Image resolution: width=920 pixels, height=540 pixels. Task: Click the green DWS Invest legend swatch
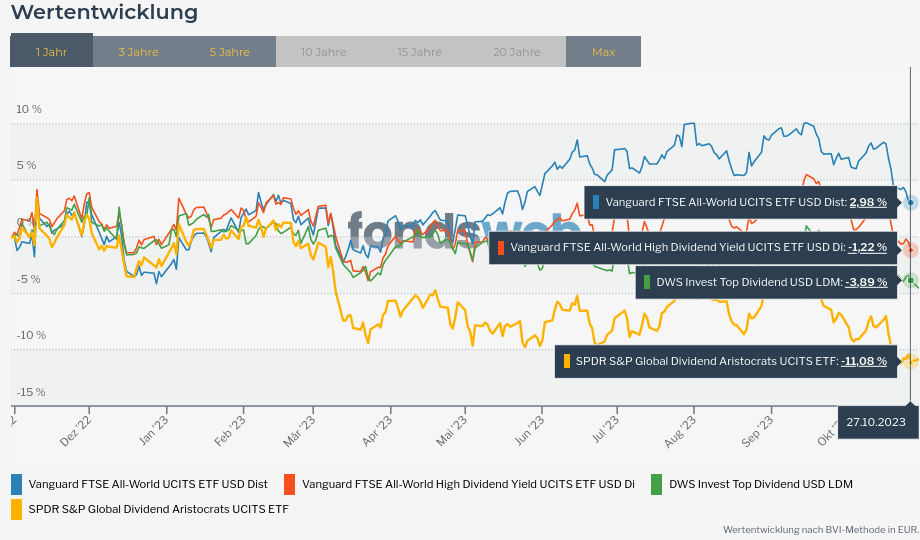click(x=657, y=484)
